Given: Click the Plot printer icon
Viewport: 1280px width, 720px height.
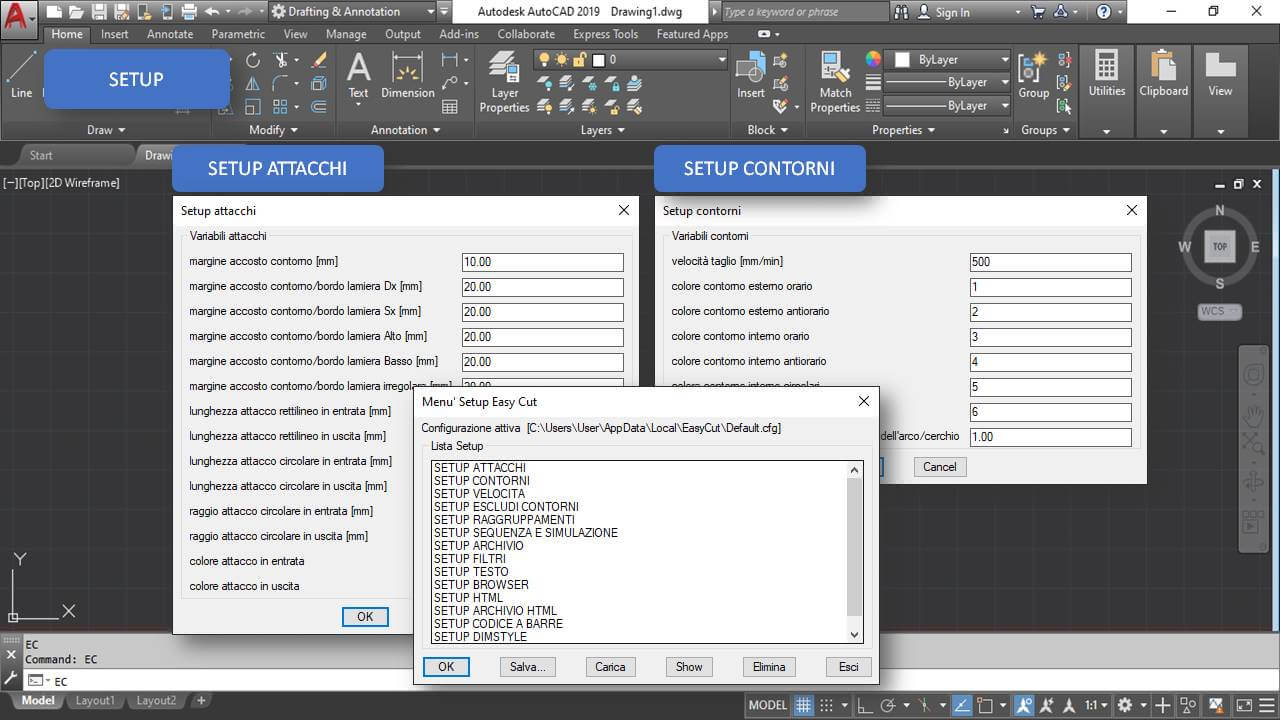Looking at the screenshot, I should tap(189, 12).
